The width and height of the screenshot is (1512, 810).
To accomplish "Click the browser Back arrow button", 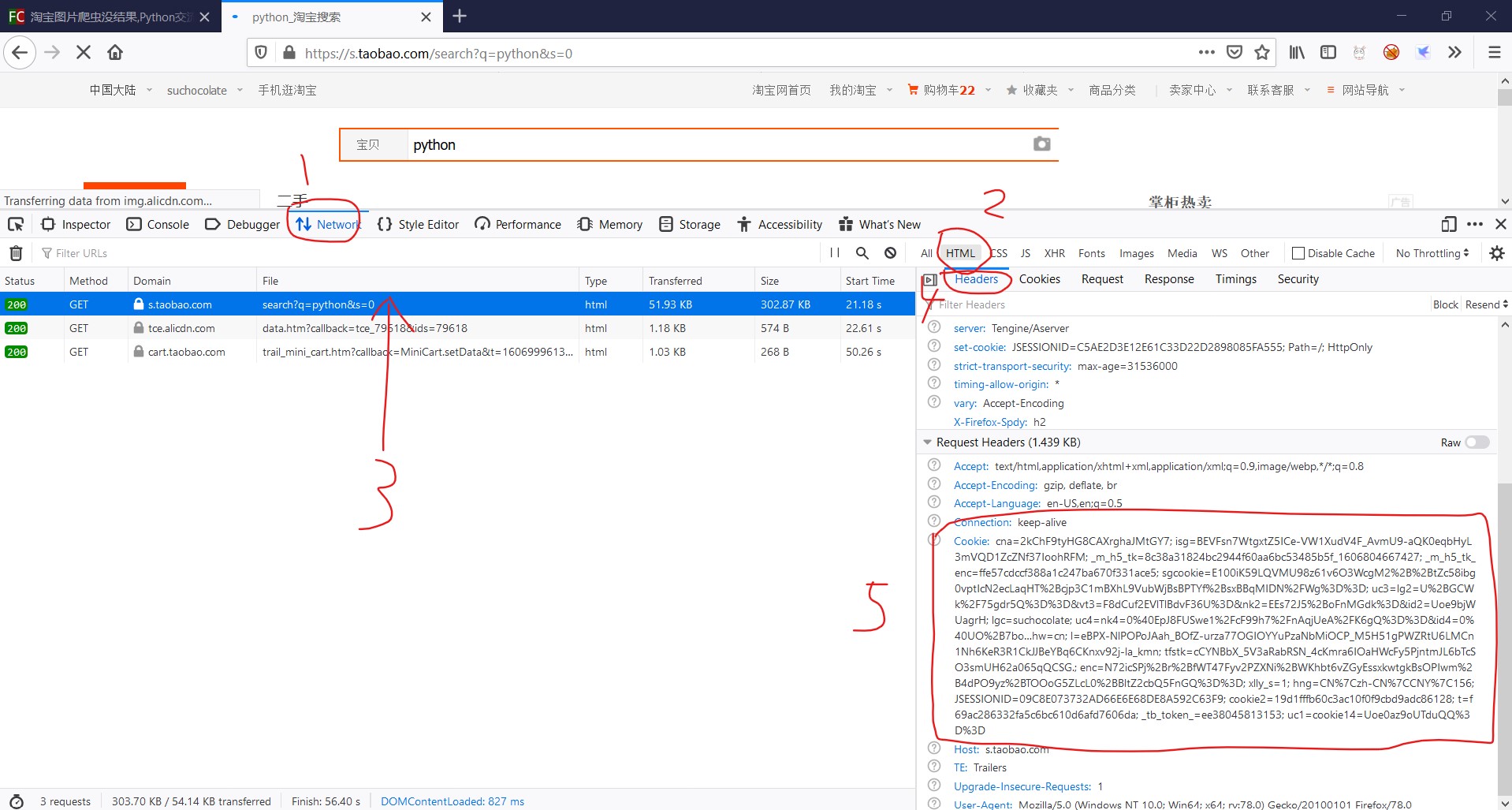I will click(x=20, y=53).
